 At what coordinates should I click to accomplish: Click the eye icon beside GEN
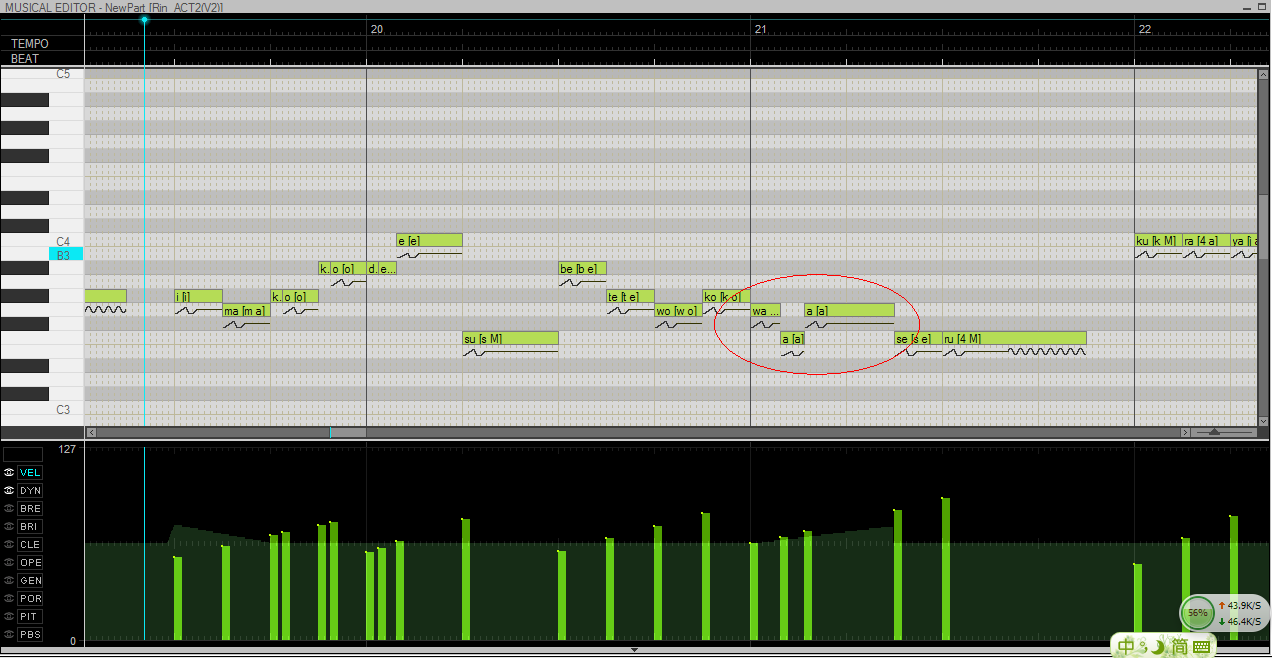click(8, 581)
